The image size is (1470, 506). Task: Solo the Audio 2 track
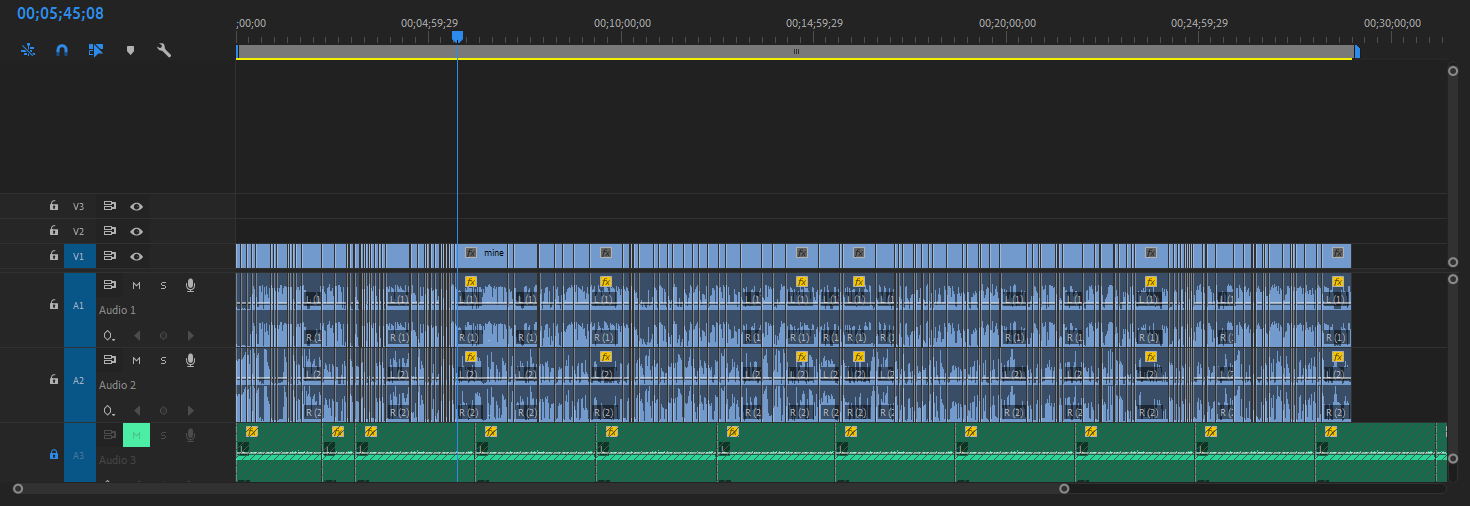(x=163, y=360)
